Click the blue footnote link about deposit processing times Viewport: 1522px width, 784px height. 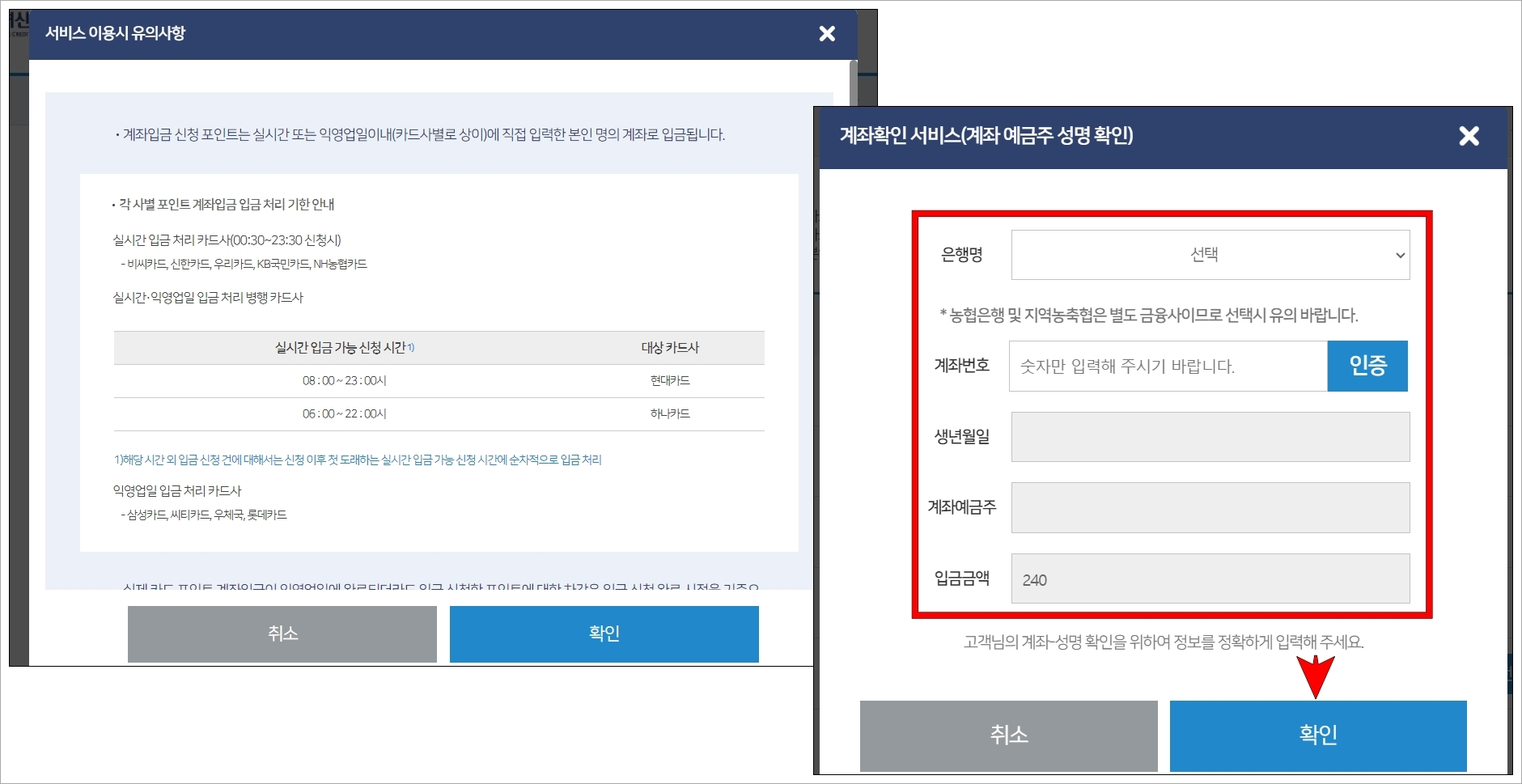pos(356,460)
